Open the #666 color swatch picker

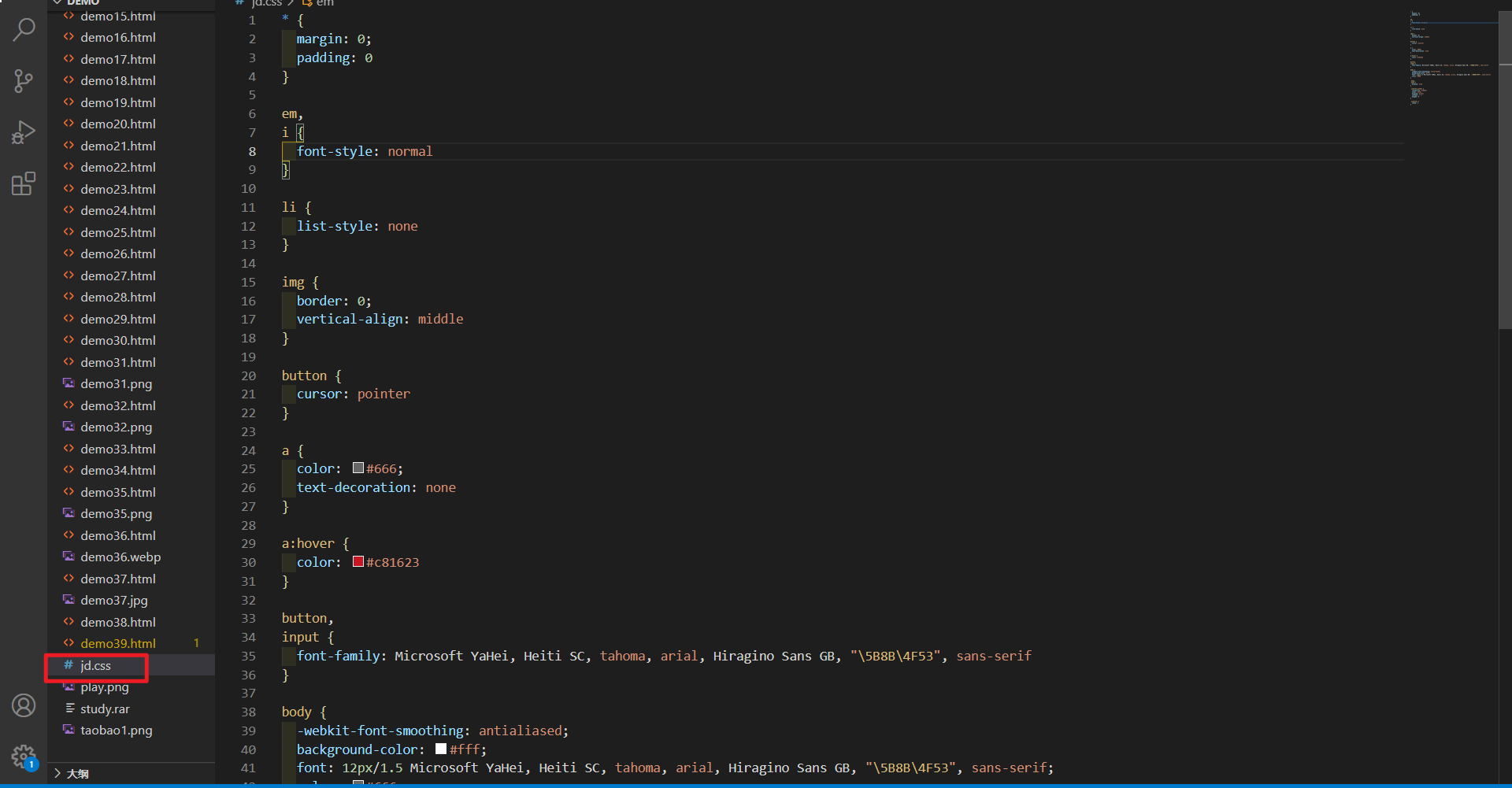click(x=358, y=468)
